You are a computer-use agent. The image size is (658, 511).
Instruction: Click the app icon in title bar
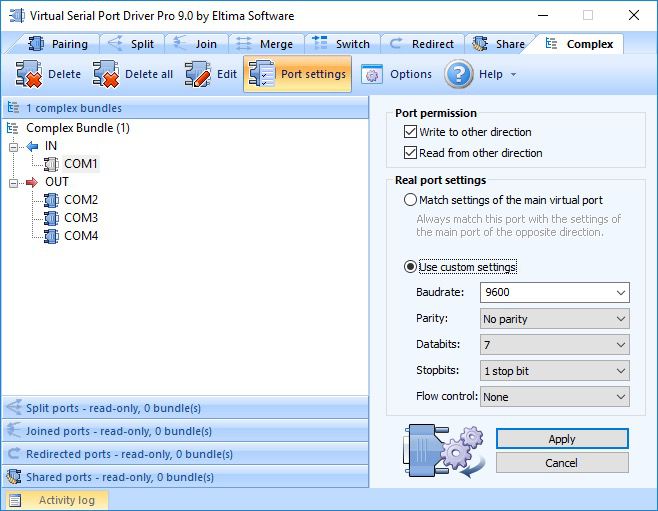(17, 16)
